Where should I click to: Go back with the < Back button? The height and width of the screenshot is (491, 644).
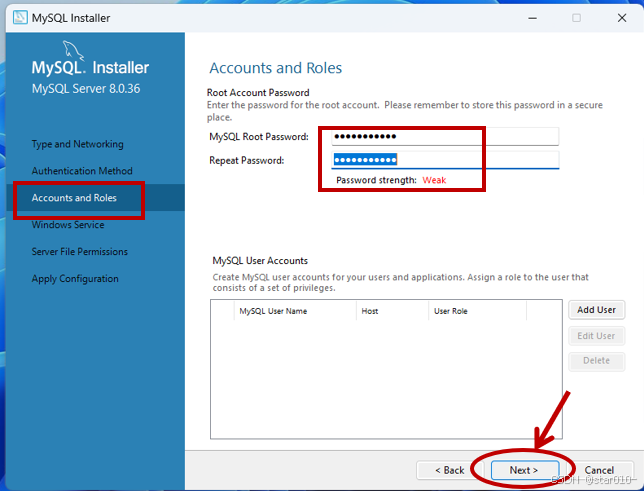450,470
